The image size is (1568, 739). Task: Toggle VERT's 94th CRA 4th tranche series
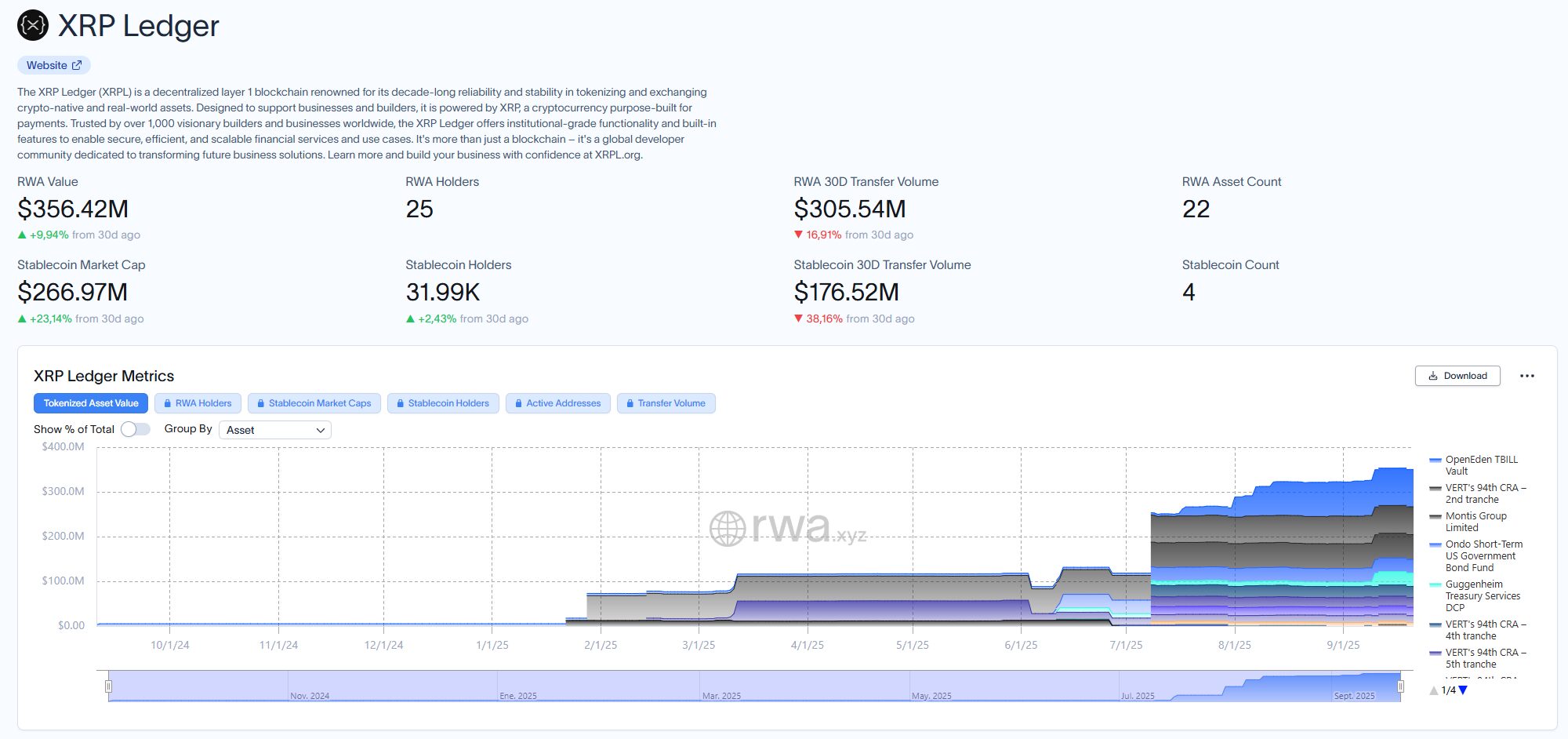tap(1478, 630)
